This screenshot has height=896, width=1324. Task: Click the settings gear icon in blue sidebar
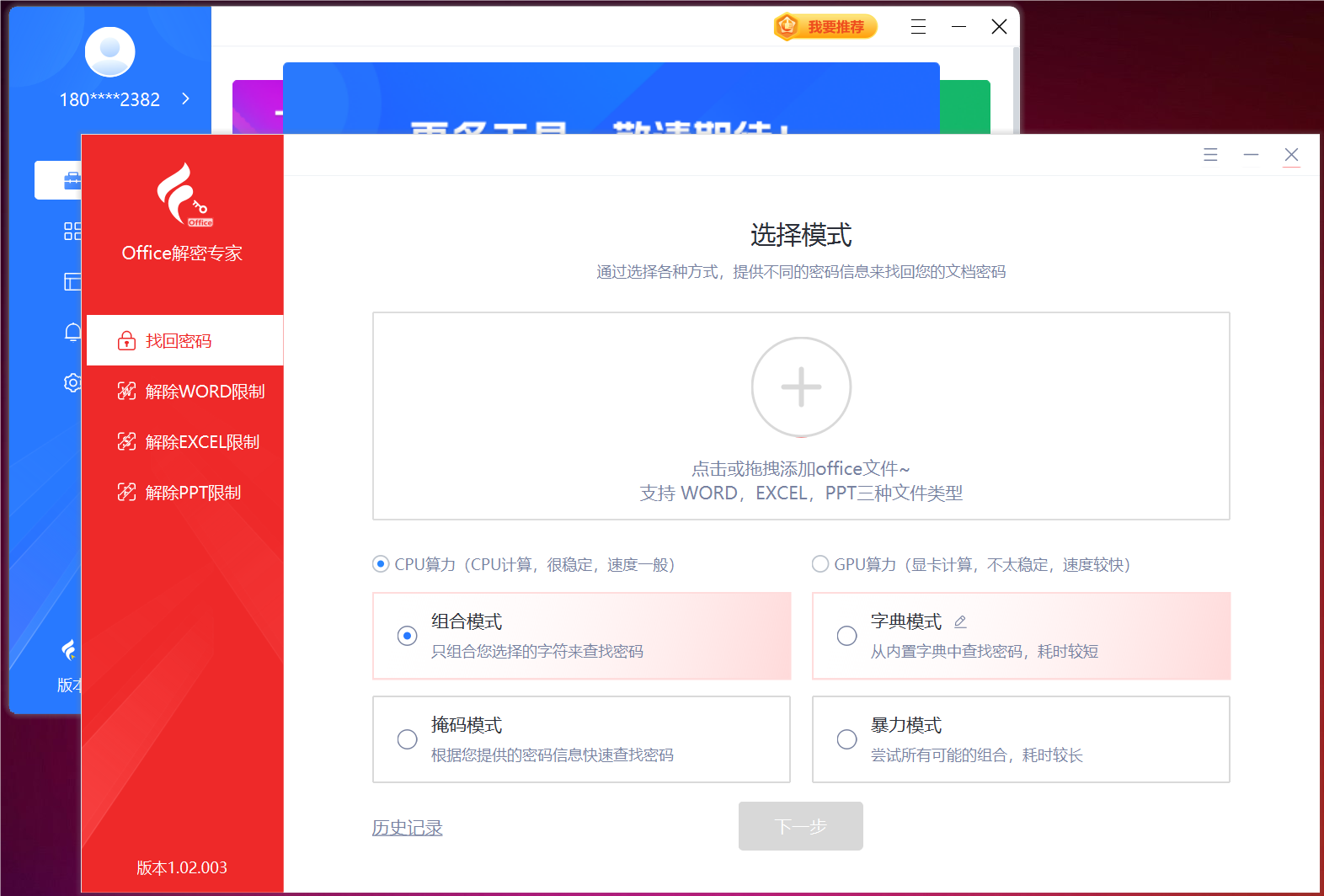[72, 382]
